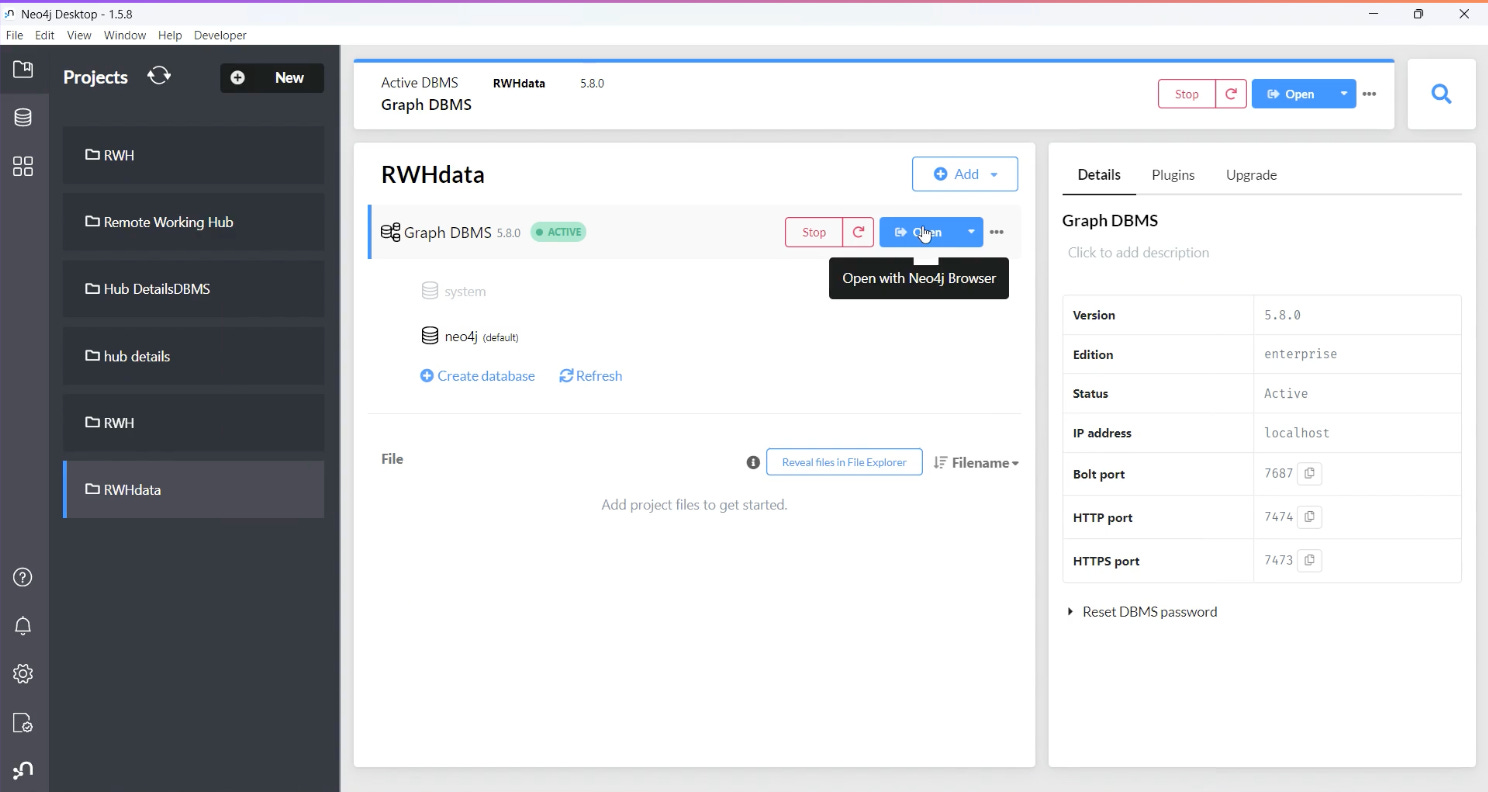Open the DBMS list sidebar icon

(23, 117)
